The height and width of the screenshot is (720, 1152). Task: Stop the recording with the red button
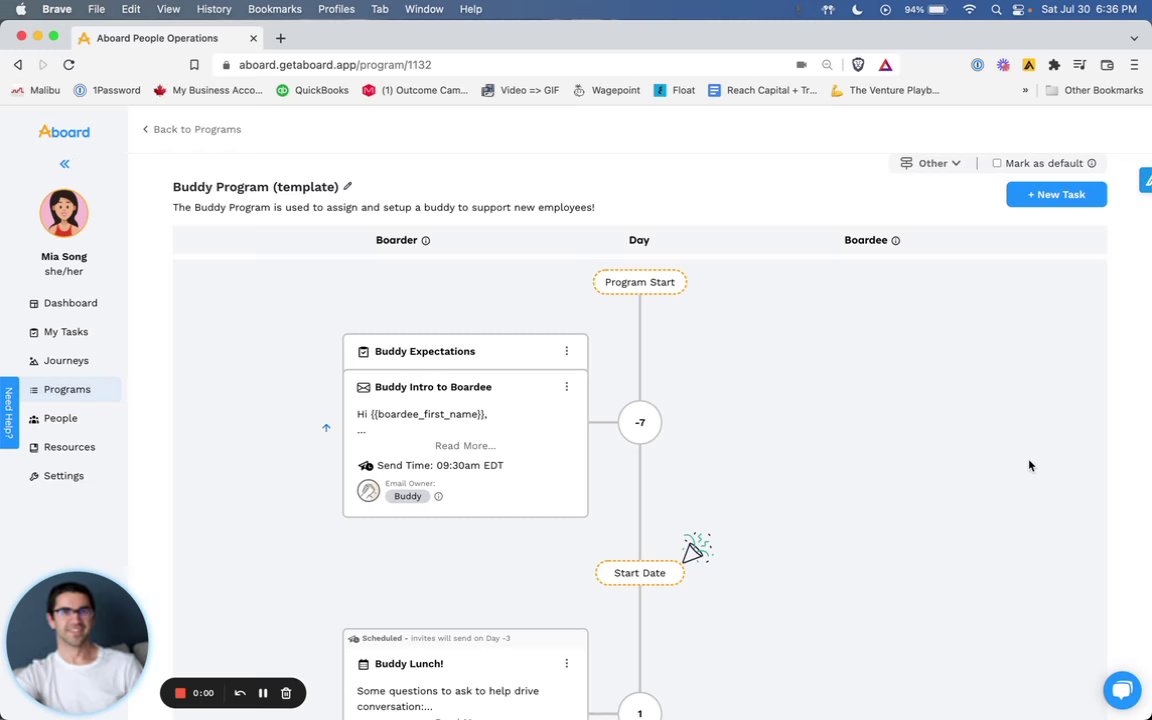(180, 693)
